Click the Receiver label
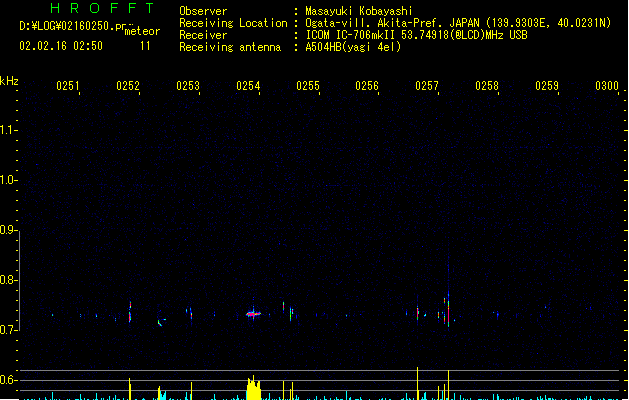The width and height of the screenshot is (629, 400). 203,35
